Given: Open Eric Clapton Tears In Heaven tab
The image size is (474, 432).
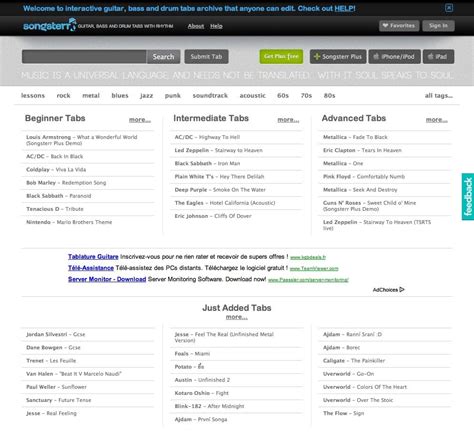Looking at the screenshot, I should 362,150.
